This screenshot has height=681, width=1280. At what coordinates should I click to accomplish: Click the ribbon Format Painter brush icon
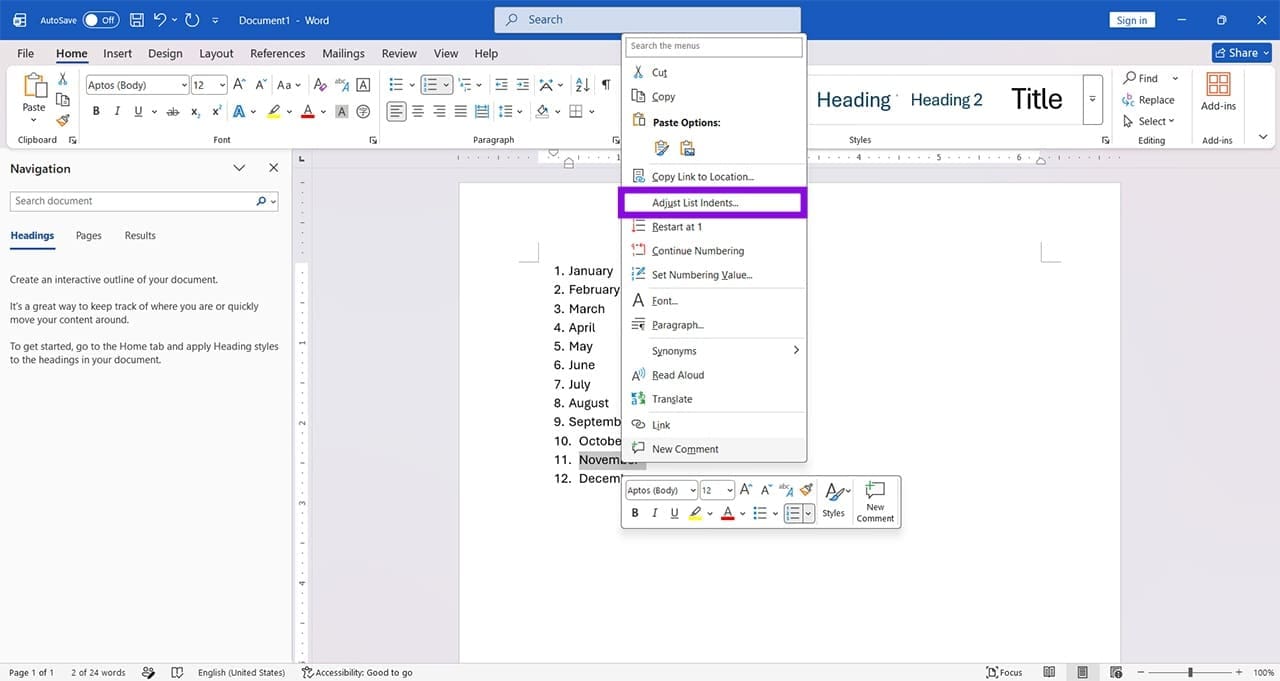tap(63, 120)
